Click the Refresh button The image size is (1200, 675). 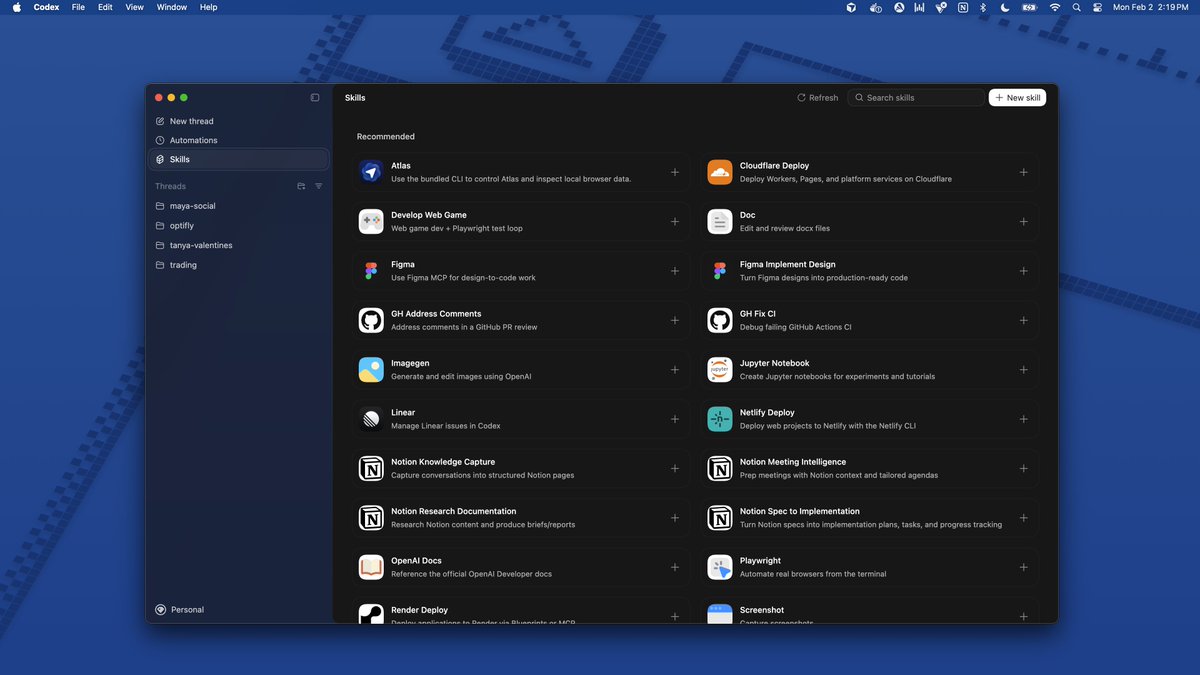[817, 98]
